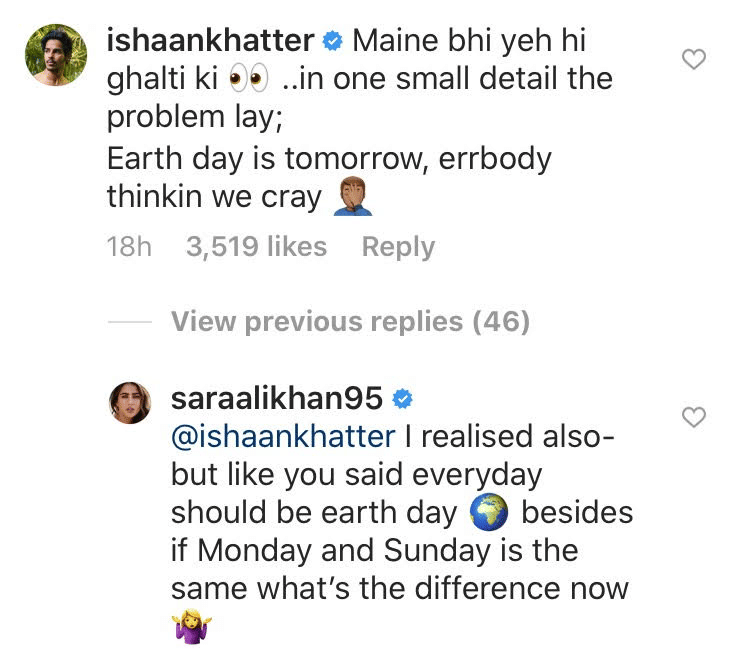Open the saraalikhan95 username link
Screen dimensions: 750x659
click(277, 398)
